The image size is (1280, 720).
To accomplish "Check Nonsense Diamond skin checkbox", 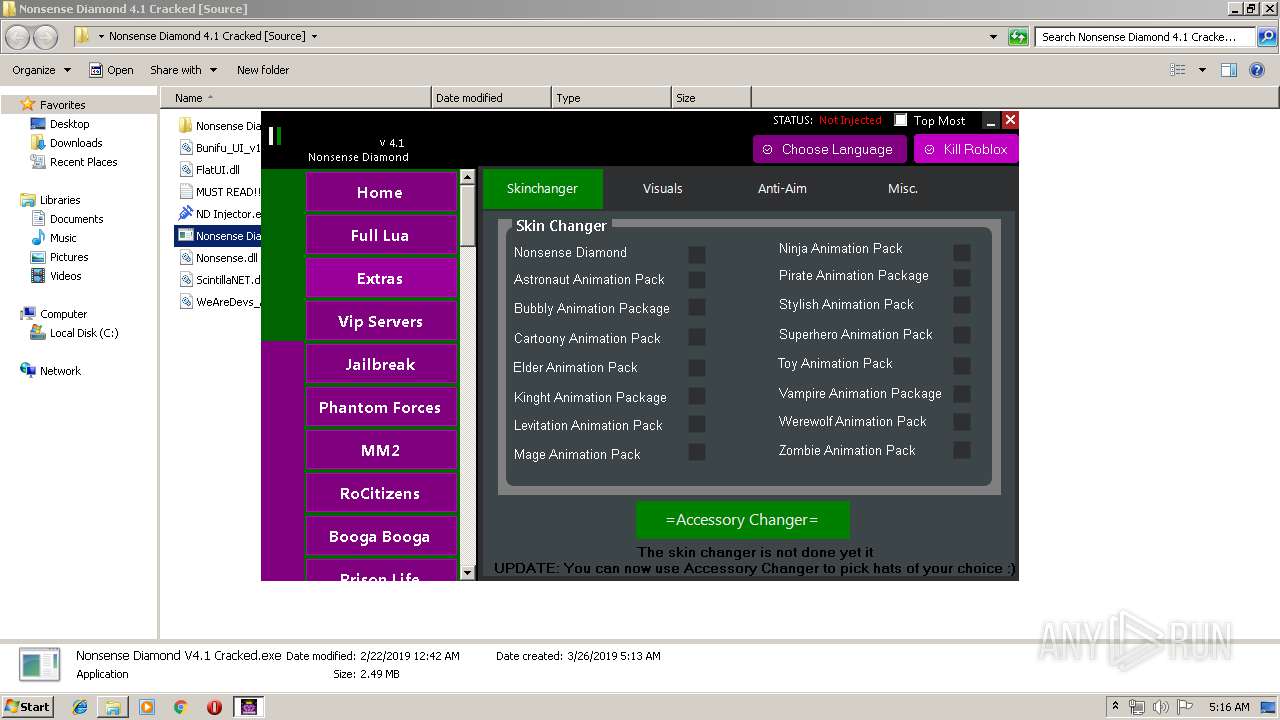I will (x=697, y=254).
